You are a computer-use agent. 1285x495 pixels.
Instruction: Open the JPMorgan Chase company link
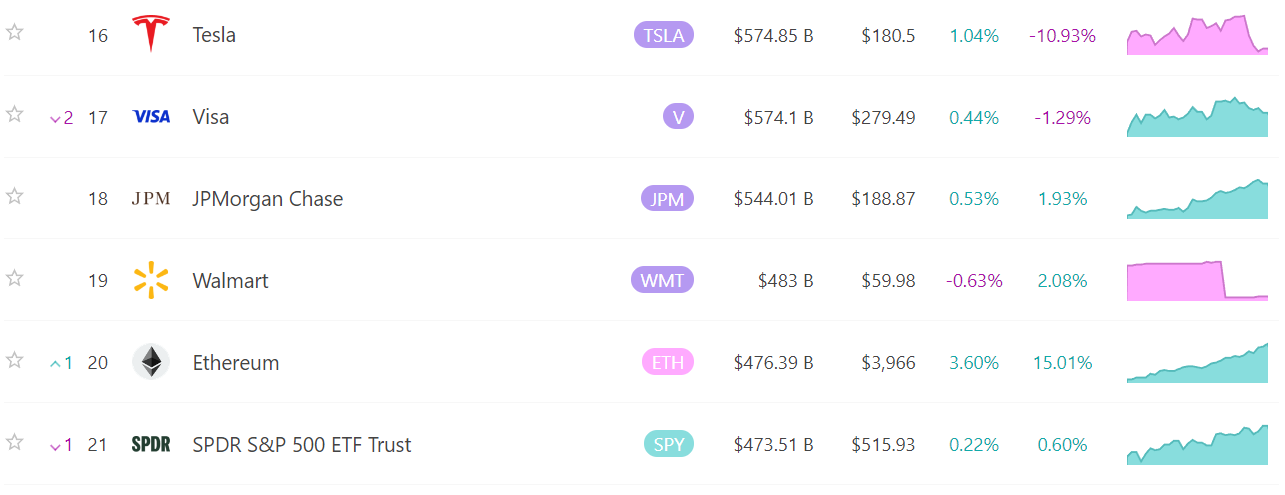tap(268, 199)
